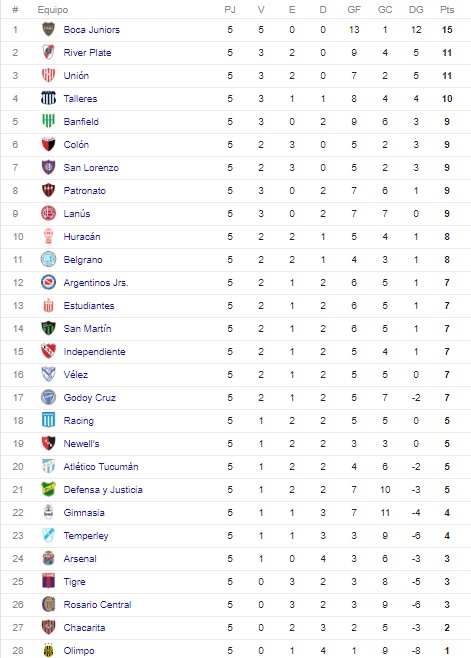Image resolution: width=471 pixels, height=658 pixels.
Task: Click the Equipo column header
Action: tap(52, 10)
